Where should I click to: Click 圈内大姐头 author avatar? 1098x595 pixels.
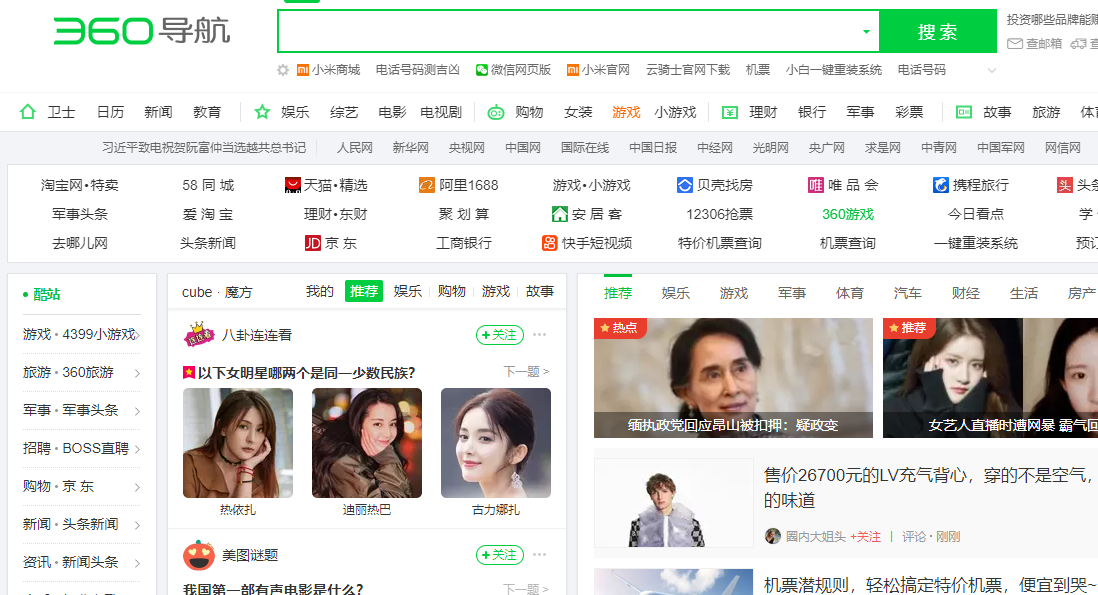point(772,536)
